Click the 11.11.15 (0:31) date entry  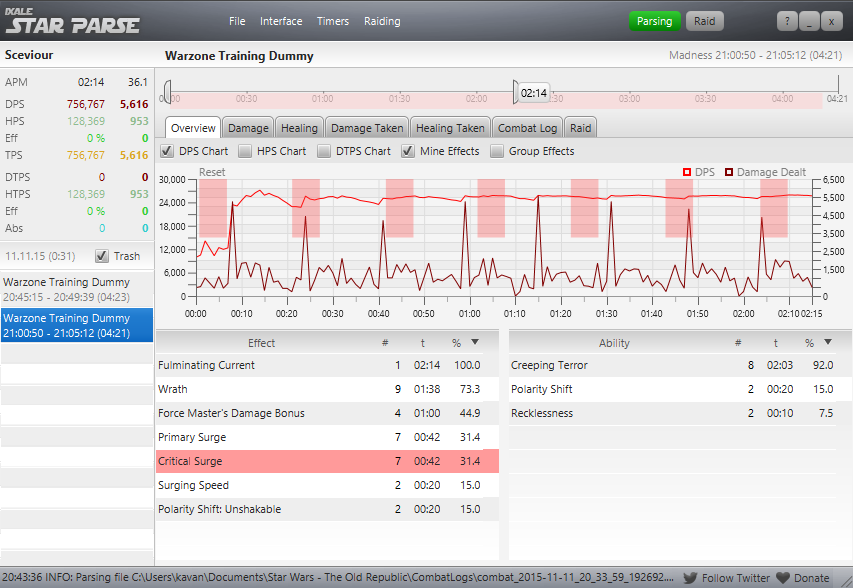40,256
